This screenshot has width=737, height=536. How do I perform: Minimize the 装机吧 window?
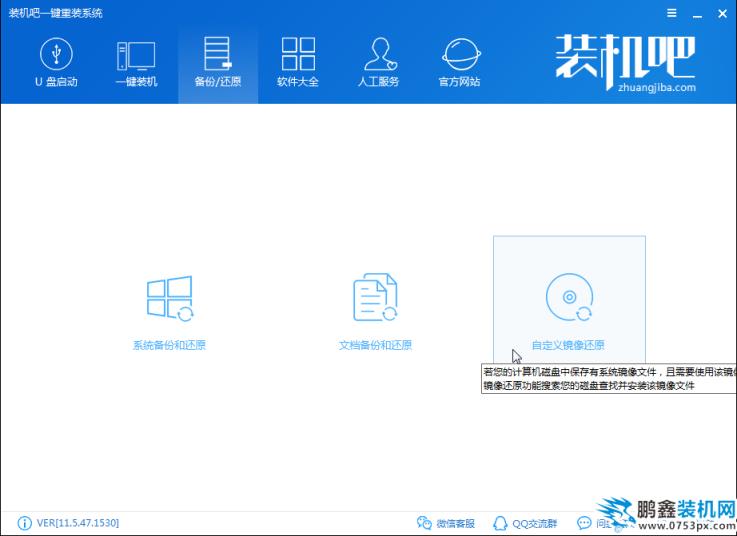coord(698,14)
